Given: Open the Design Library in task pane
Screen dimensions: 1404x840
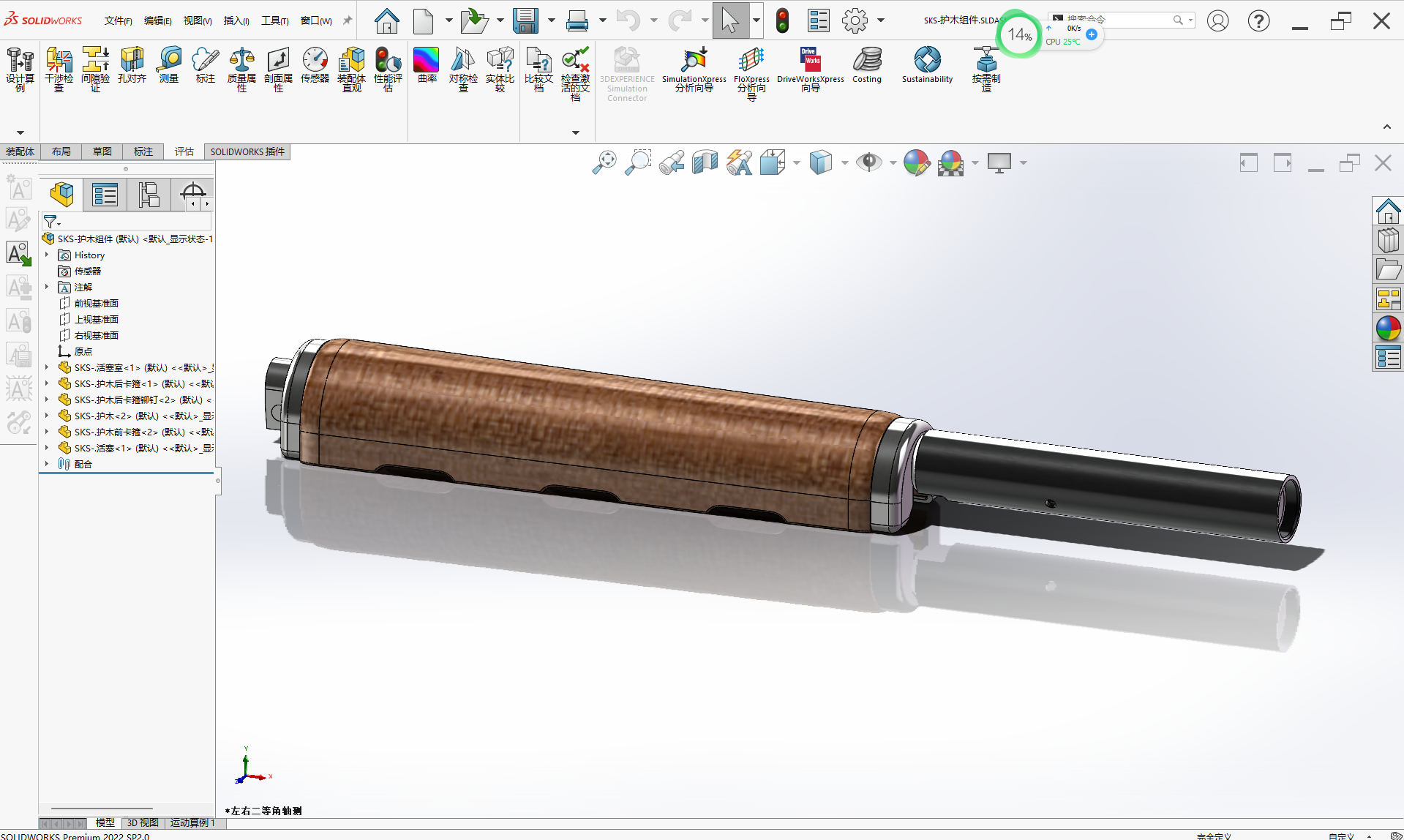Looking at the screenshot, I should (1388, 241).
